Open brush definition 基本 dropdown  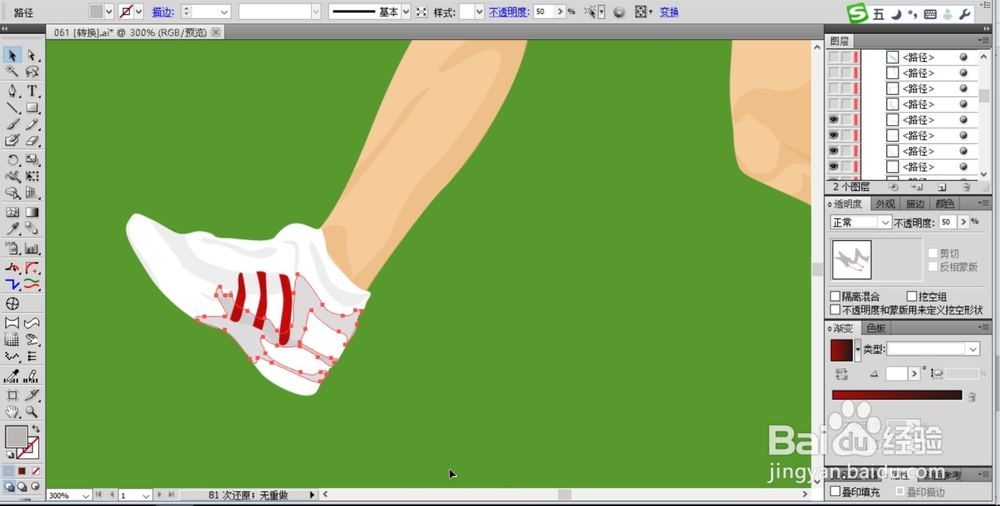coord(406,12)
